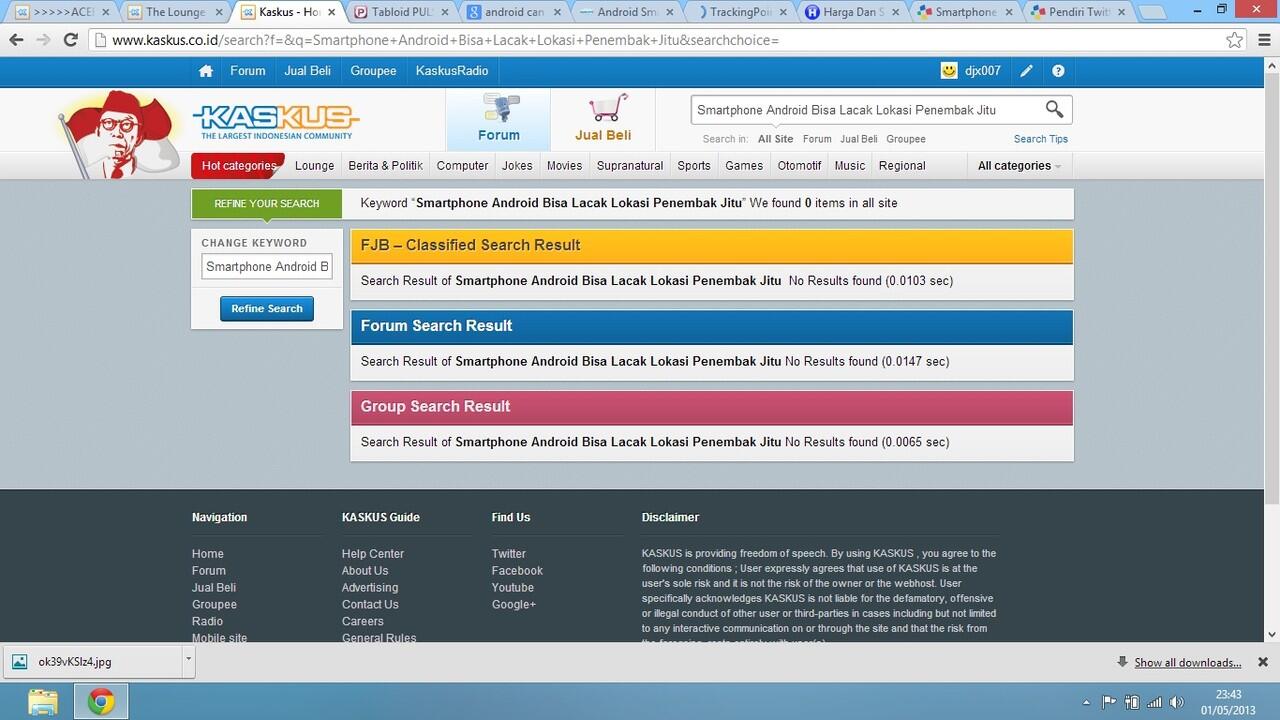Close the downloads bar
1280x720 pixels.
coord(1262,662)
